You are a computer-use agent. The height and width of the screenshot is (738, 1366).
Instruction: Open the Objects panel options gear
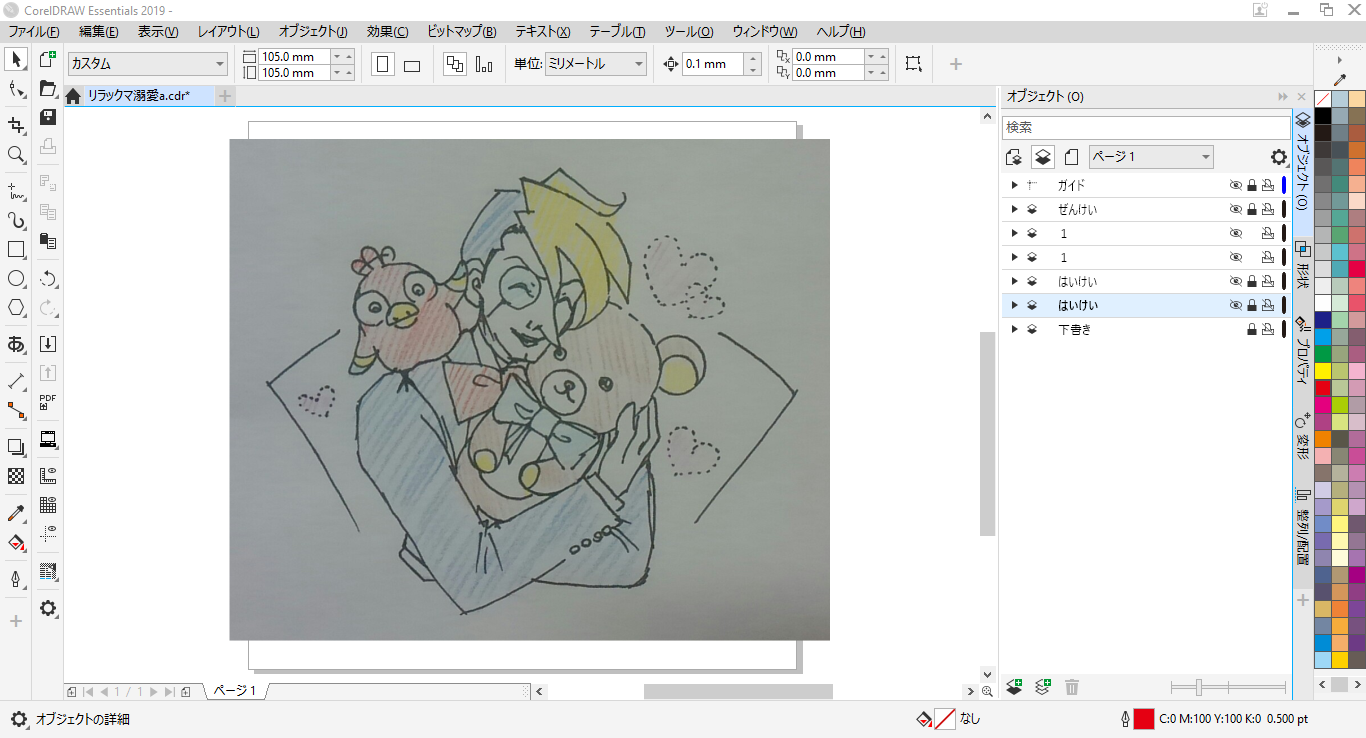click(x=1278, y=157)
